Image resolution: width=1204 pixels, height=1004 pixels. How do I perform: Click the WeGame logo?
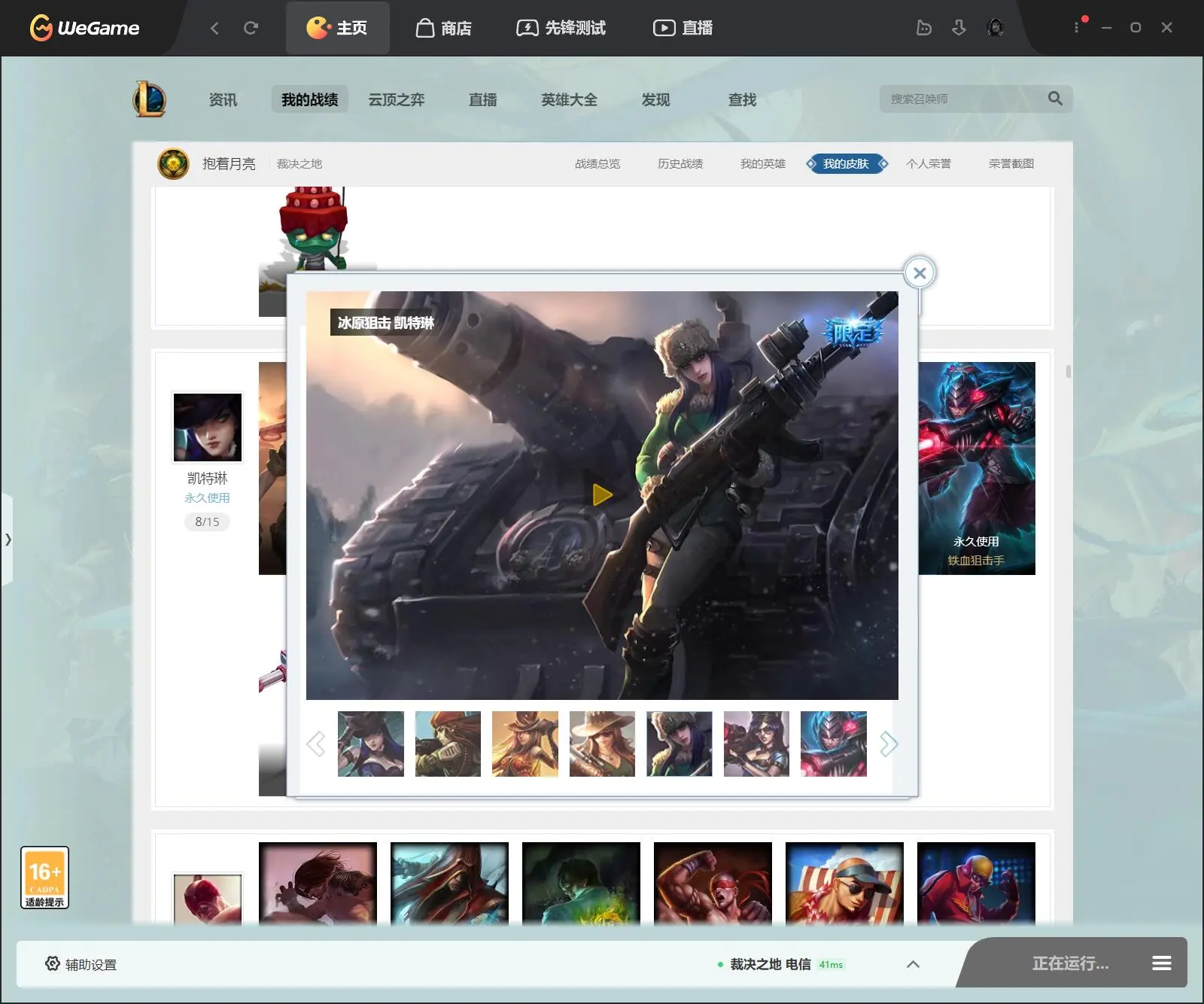tap(84, 28)
